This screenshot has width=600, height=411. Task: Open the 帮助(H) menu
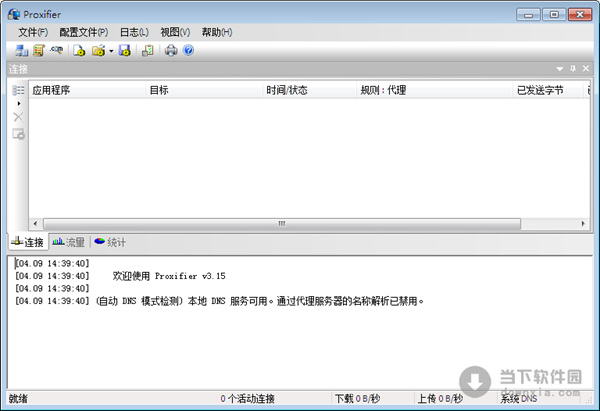217,32
